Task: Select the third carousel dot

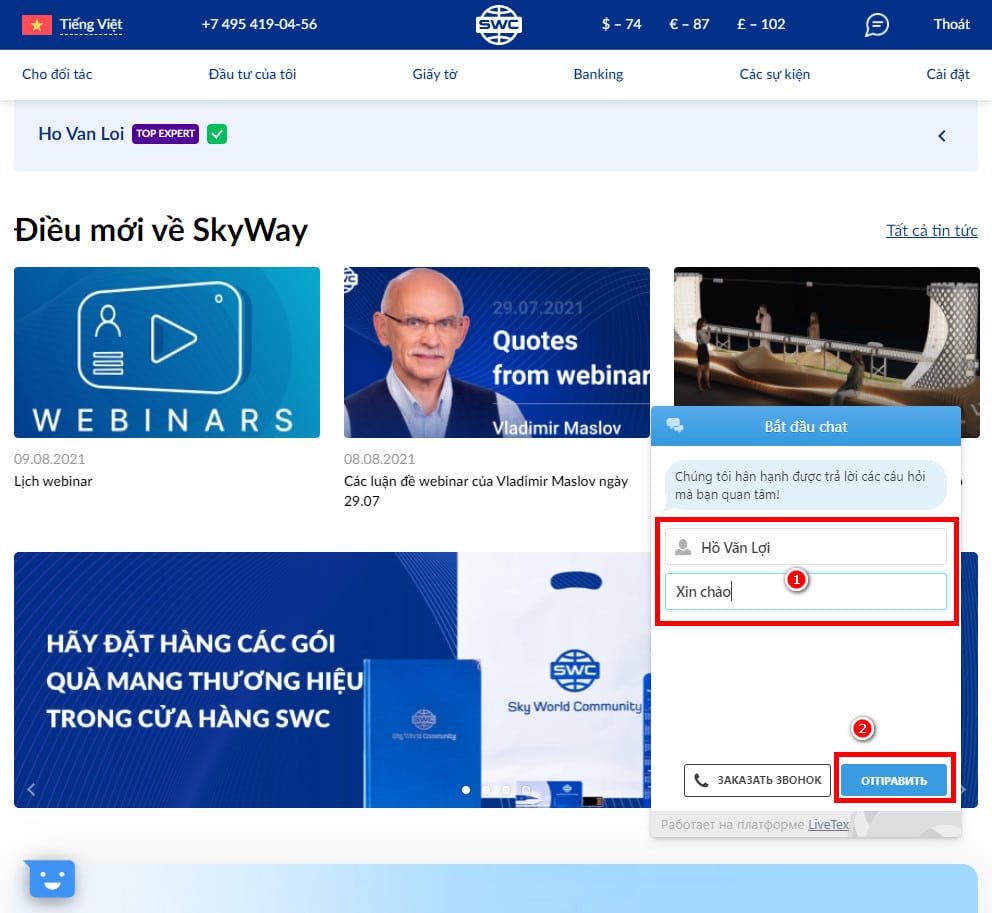Action: pos(505,790)
